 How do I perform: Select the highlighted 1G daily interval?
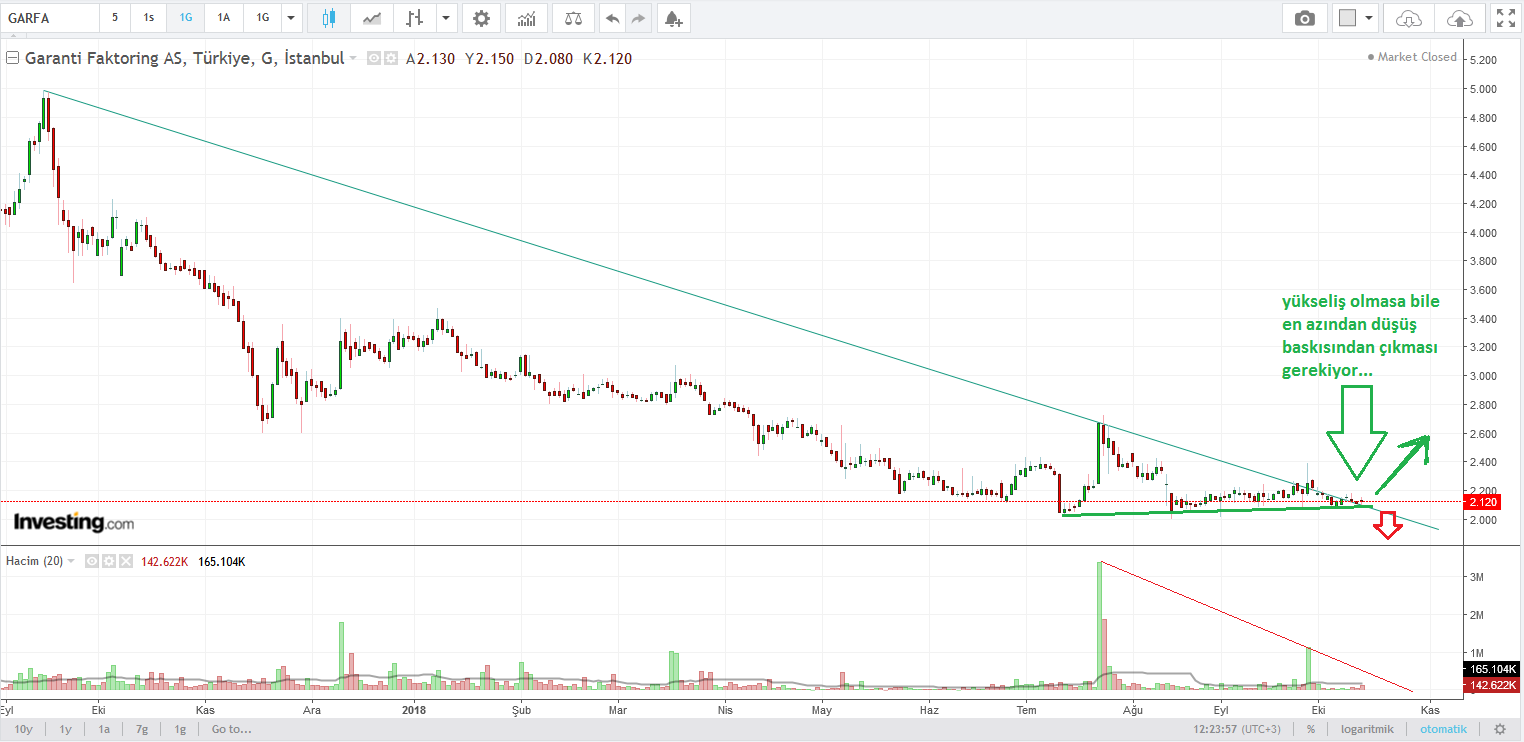(185, 17)
